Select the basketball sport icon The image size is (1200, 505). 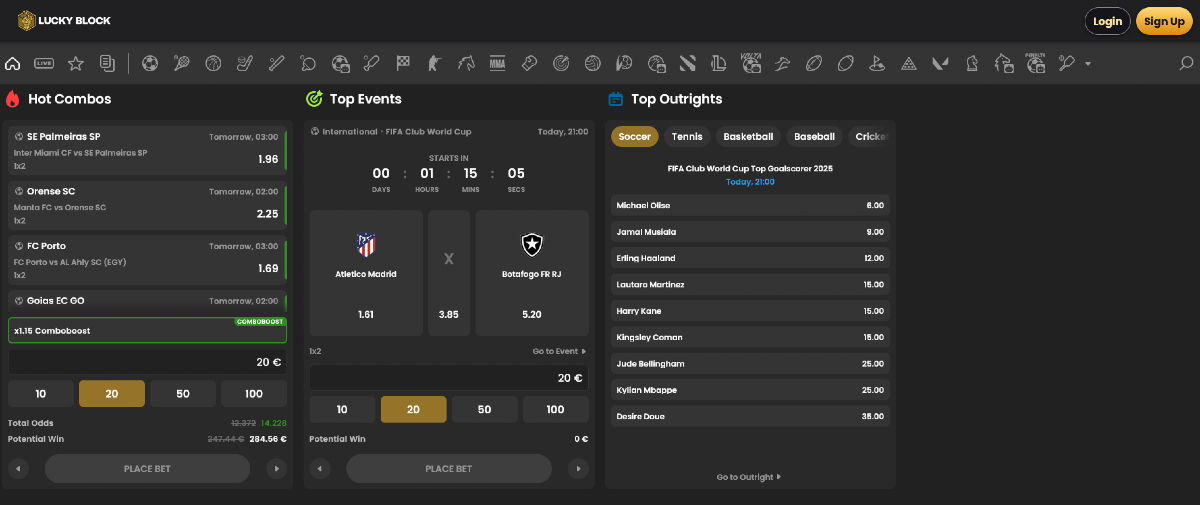(213, 64)
